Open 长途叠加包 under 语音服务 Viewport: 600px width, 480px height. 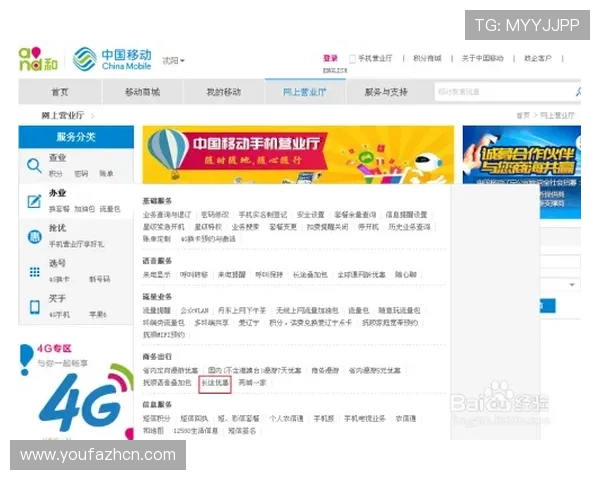tap(310, 275)
